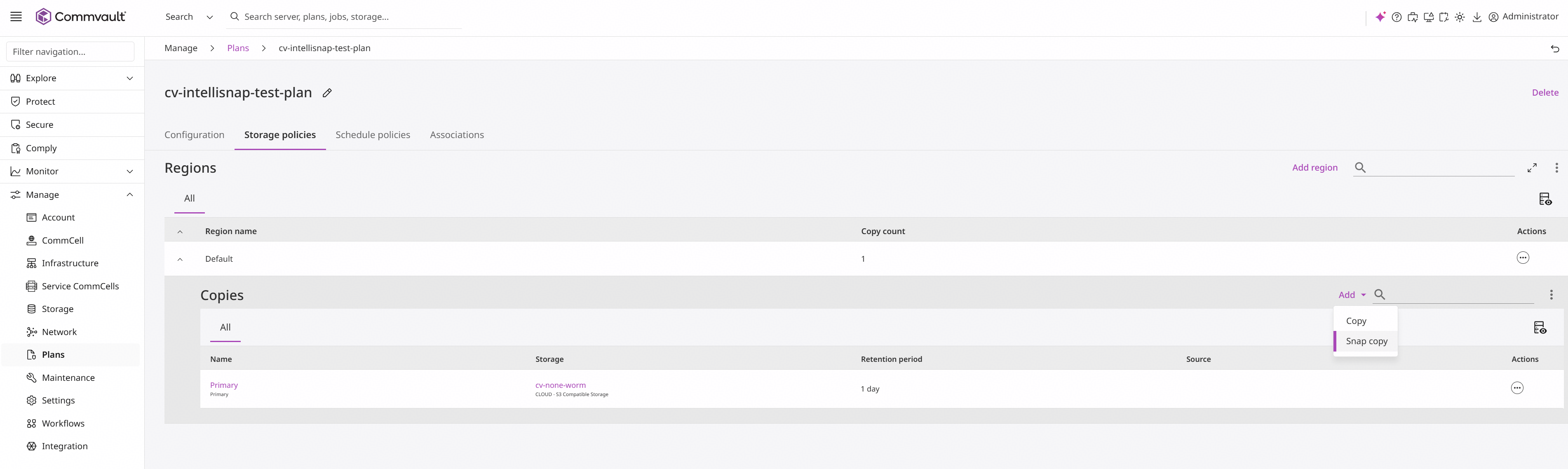Open the downloads arrow icon

(x=1476, y=17)
